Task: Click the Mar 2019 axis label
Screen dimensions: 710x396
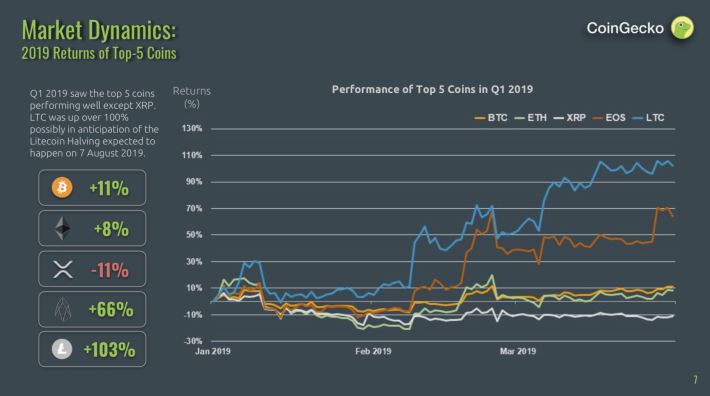Action: pyautogui.click(x=518, y=351)
